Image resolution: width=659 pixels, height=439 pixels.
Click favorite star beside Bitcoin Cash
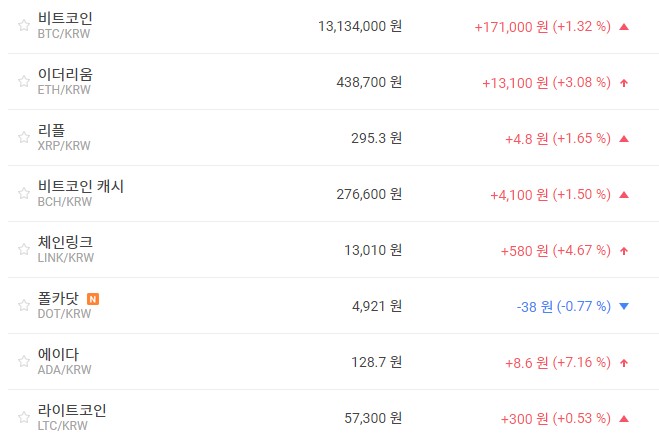pos(23,194)
